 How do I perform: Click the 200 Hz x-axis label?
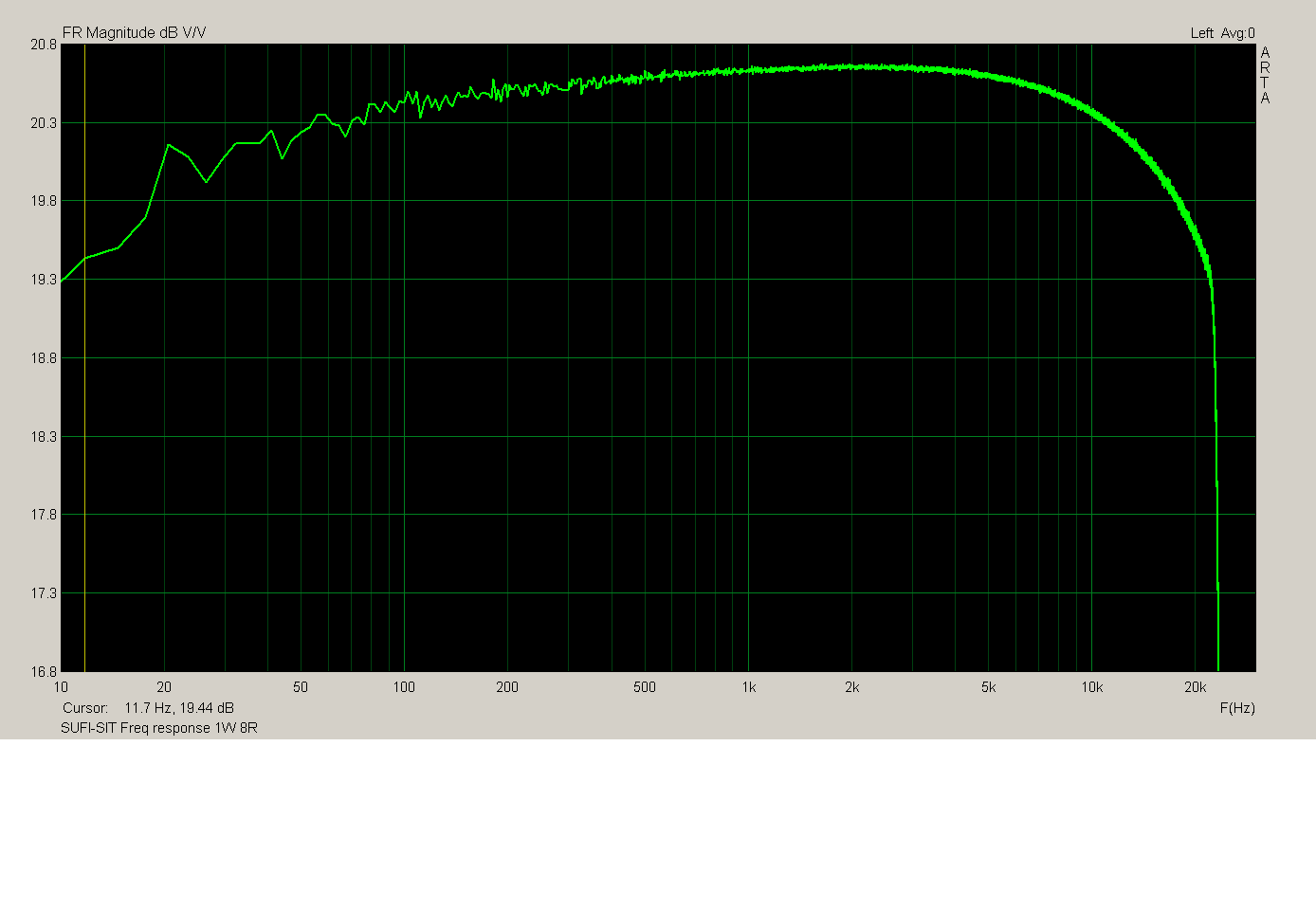coord(507,687)
